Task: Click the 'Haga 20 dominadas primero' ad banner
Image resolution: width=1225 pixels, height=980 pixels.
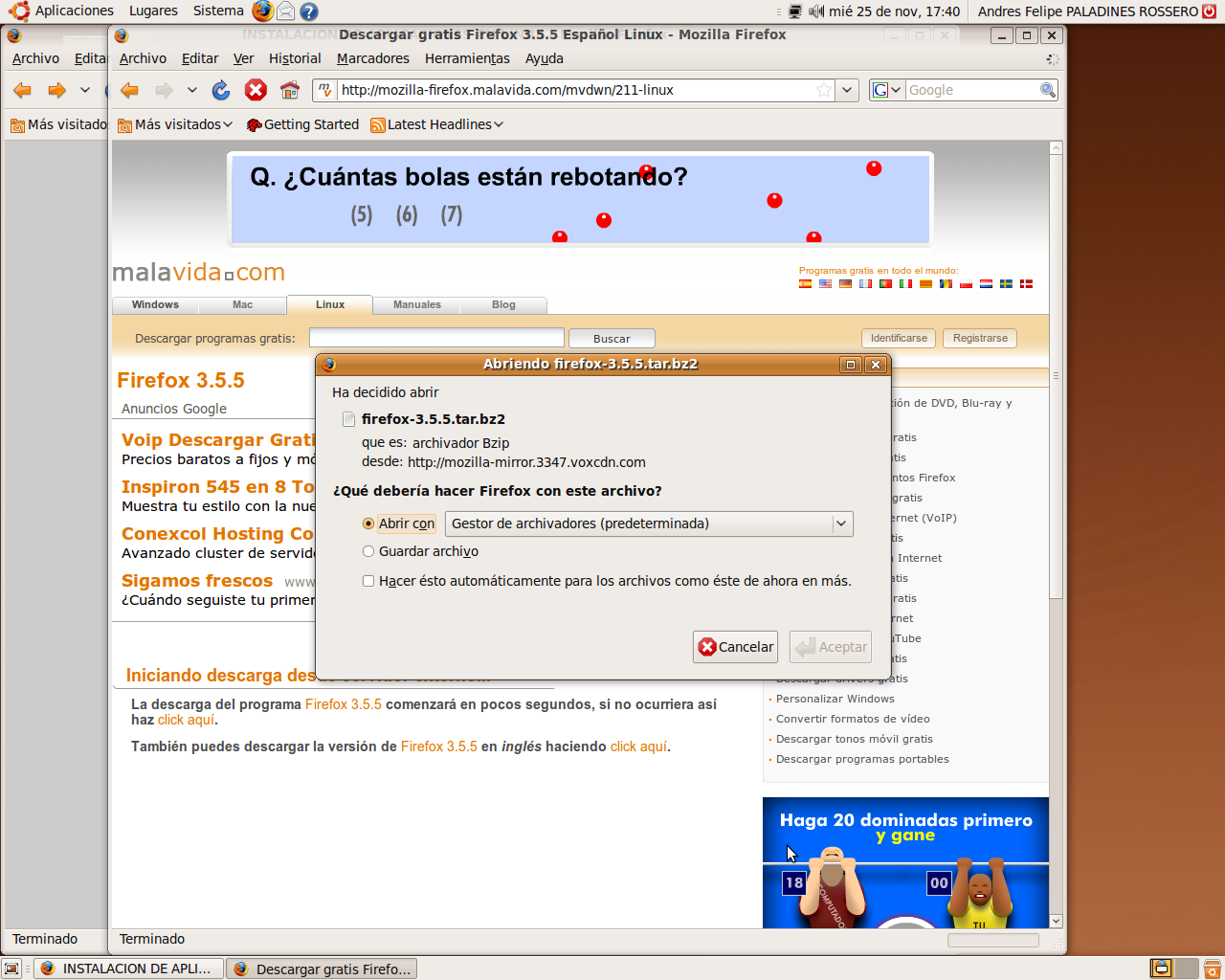Action: tap(905, 862)
